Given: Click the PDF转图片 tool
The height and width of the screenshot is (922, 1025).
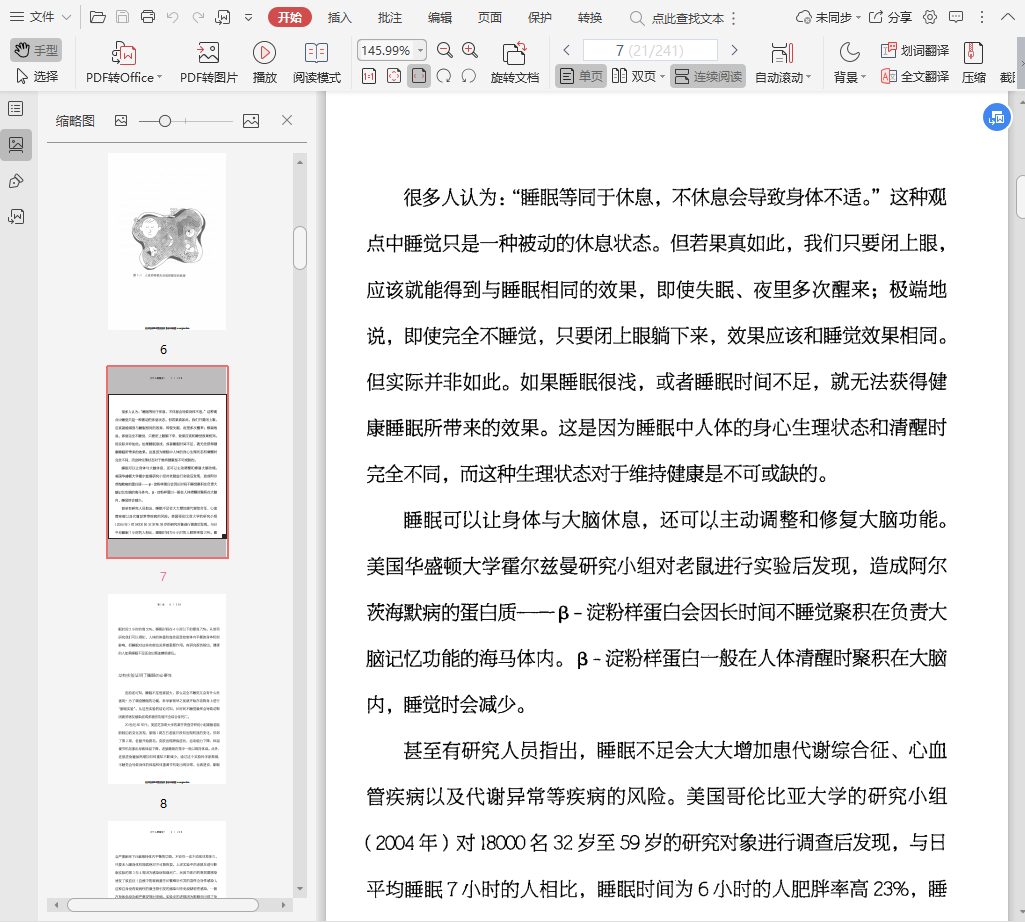Looking at the screenshot, I should click(209, 63).
